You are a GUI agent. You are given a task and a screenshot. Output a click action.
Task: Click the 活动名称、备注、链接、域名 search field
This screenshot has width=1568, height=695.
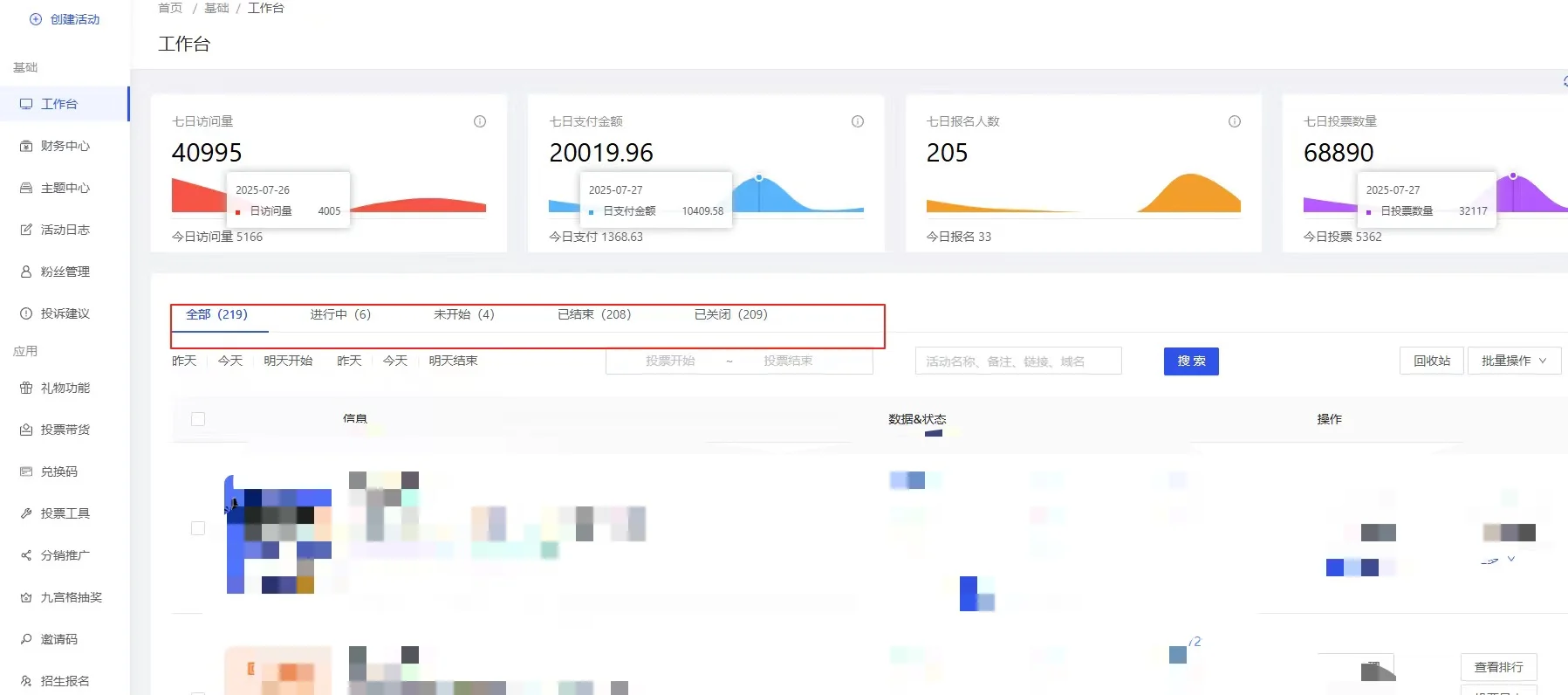click(x=1018, y=361)
